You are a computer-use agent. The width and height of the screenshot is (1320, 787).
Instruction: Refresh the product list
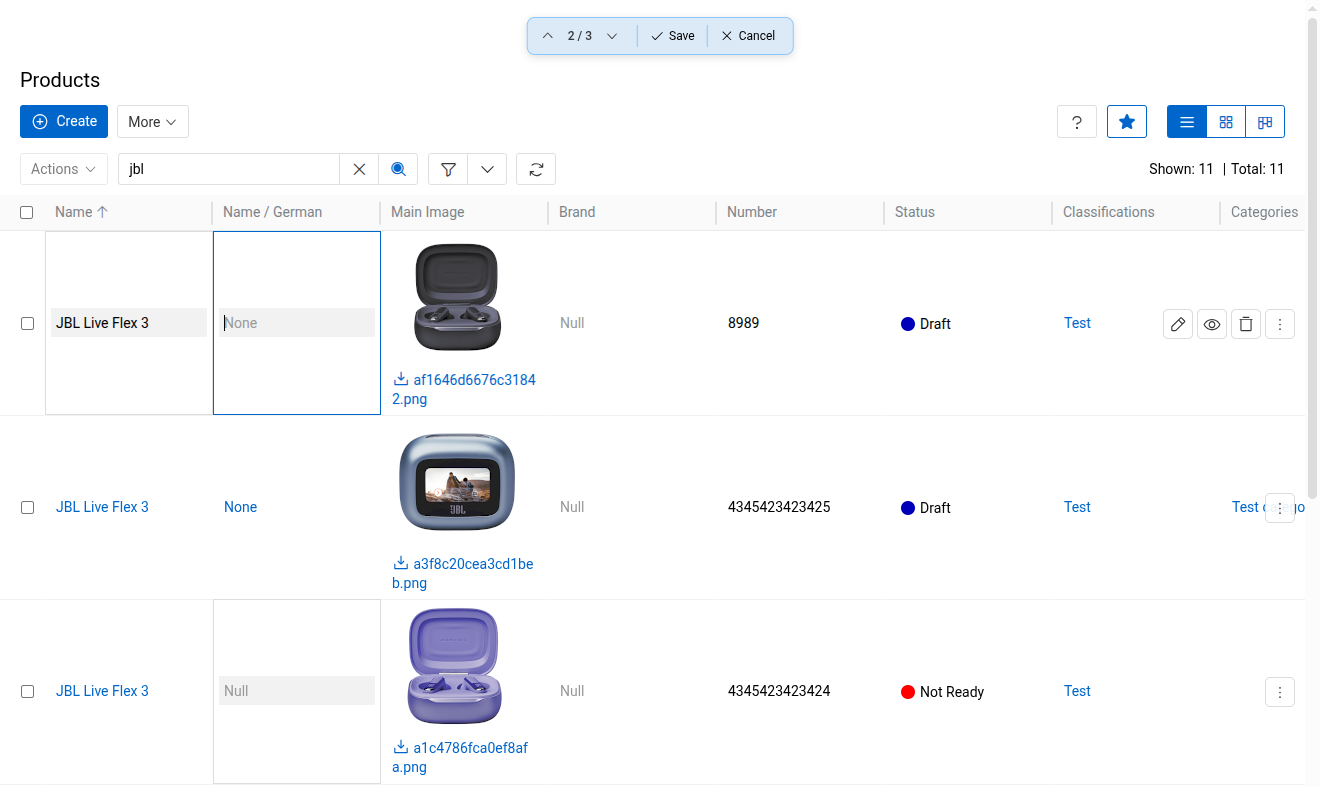point(536,169)
